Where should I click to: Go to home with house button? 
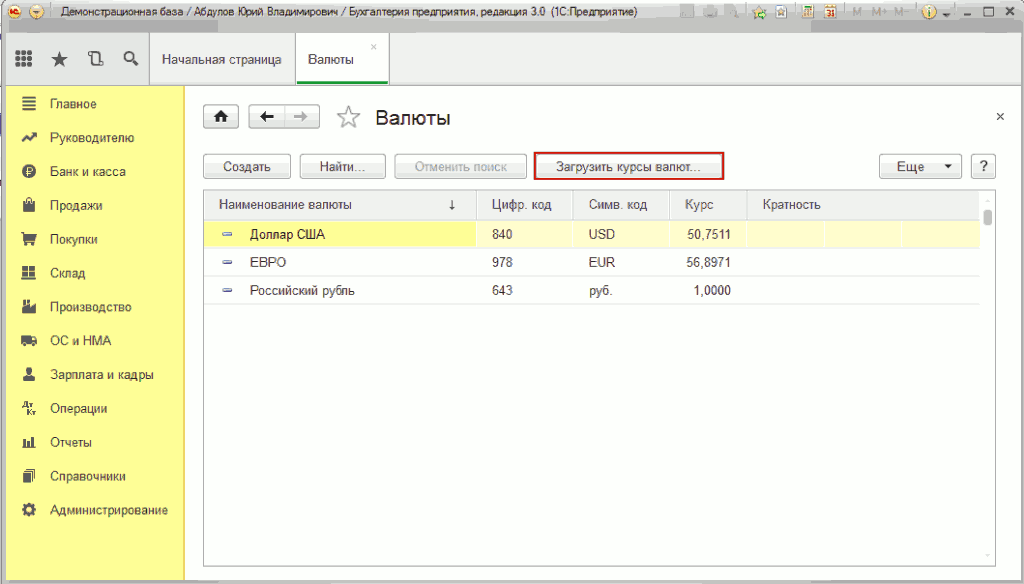pyautogui.click(x=221, y=117)
